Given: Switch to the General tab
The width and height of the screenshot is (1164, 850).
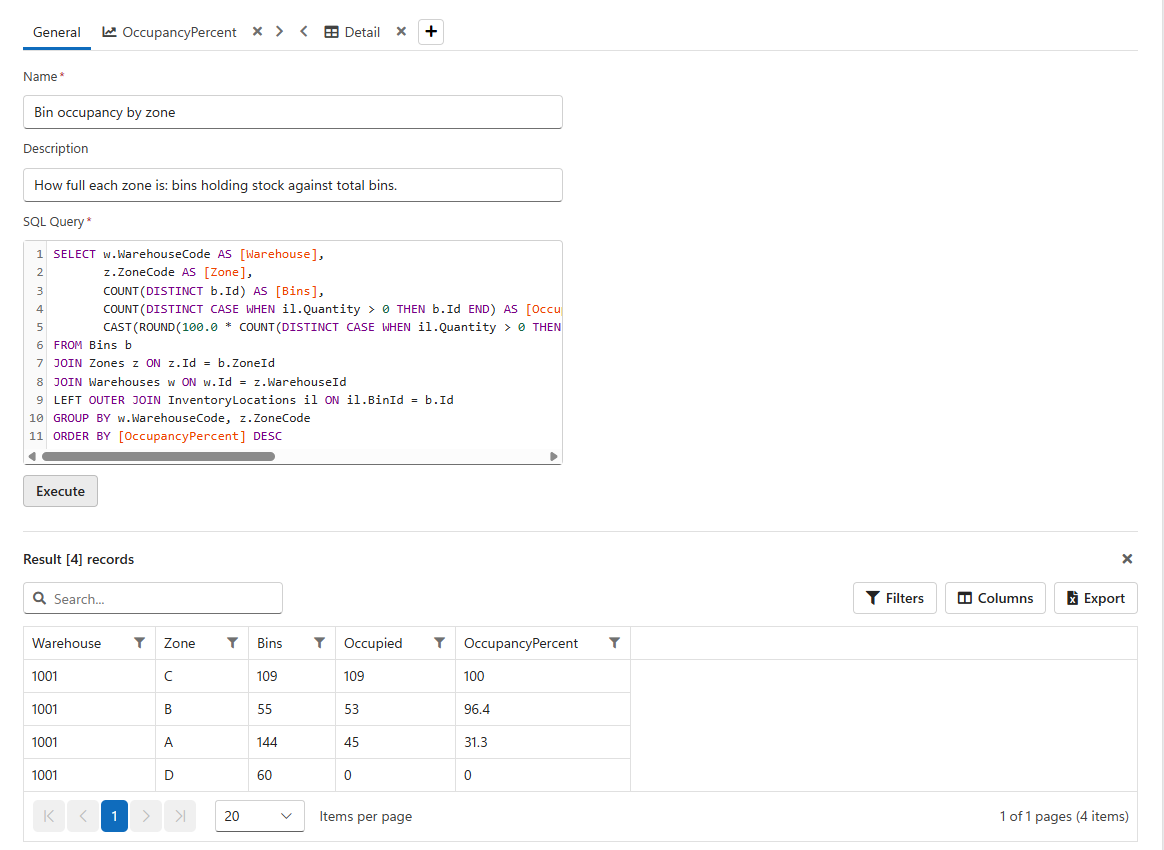Looking at the screenshot, I should coord(56,32).
